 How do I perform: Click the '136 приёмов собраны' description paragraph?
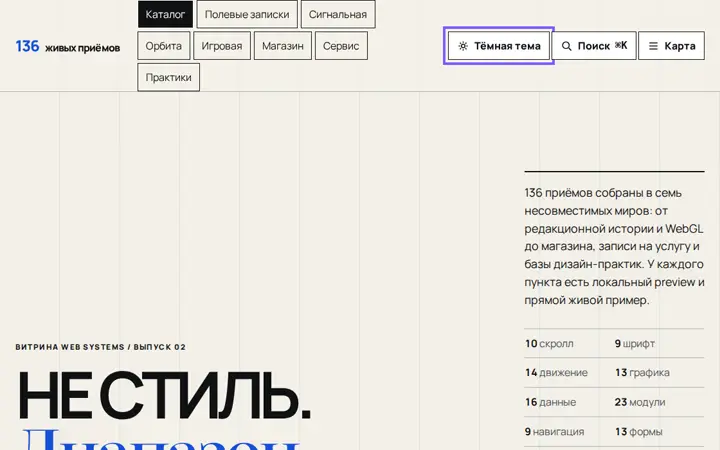click(614, 247)
